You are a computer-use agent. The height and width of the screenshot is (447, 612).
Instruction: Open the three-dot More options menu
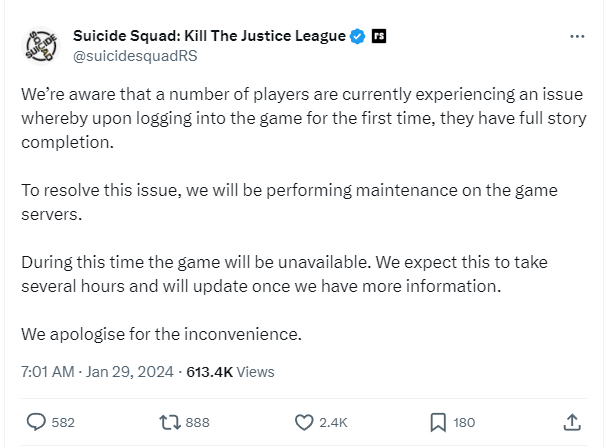click(x=576, y=37)
